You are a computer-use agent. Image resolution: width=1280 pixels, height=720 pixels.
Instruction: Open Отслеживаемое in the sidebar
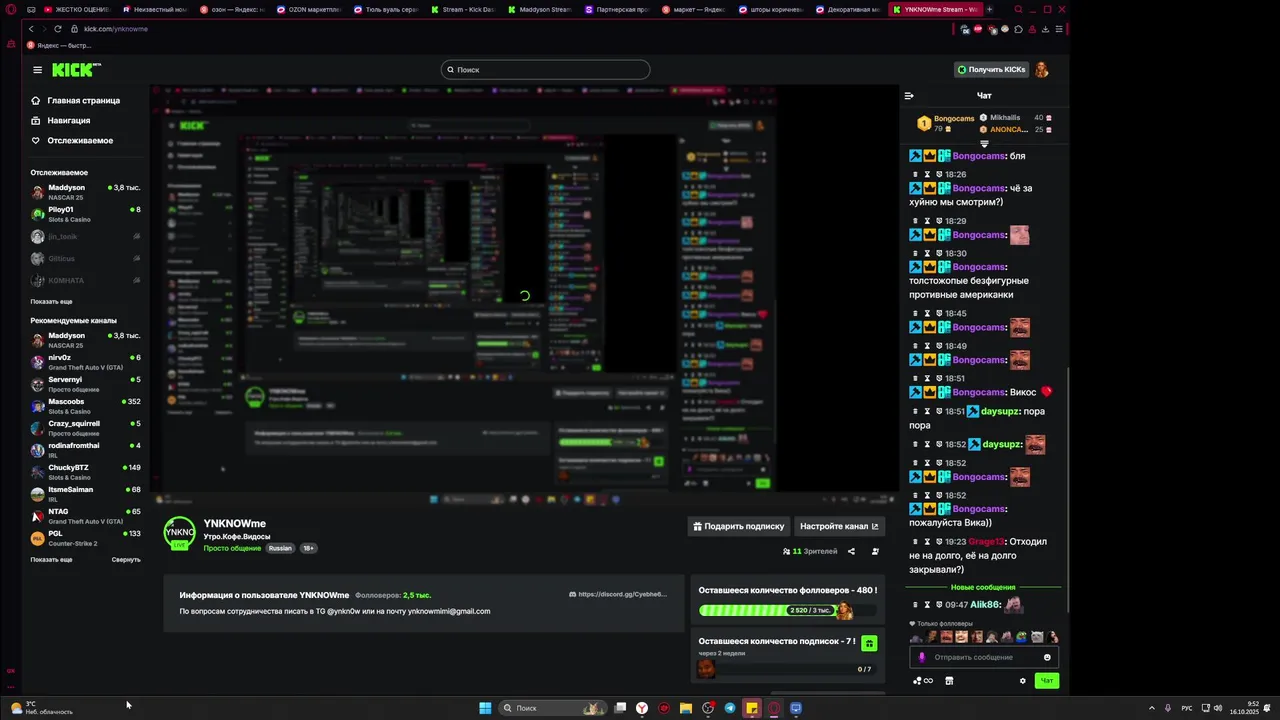tap(72, 141)
